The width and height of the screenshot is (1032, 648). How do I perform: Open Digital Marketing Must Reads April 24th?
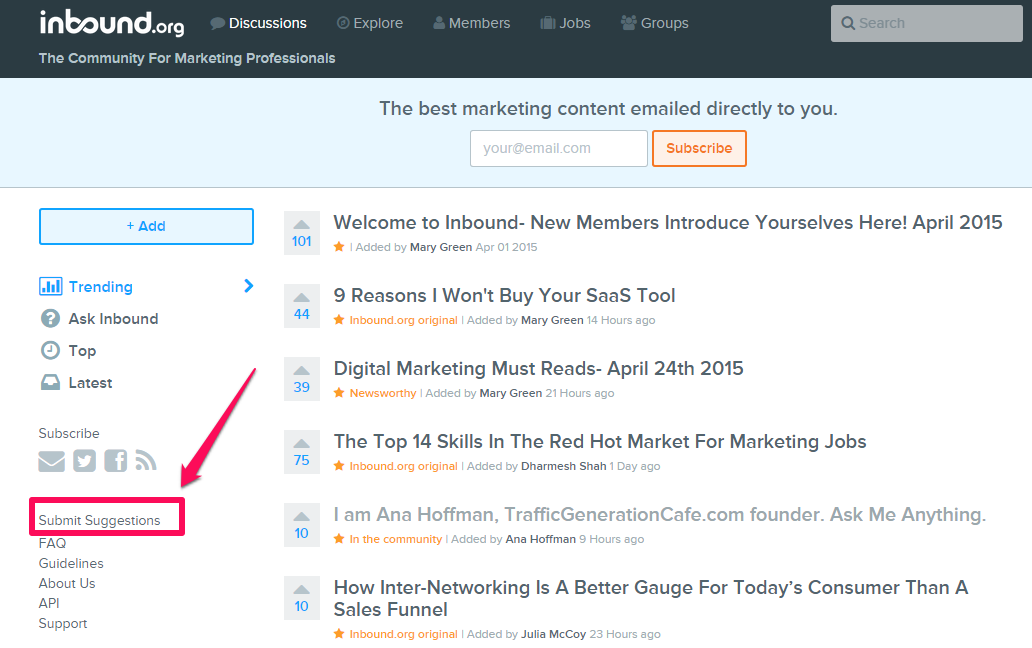click(538, 368)
